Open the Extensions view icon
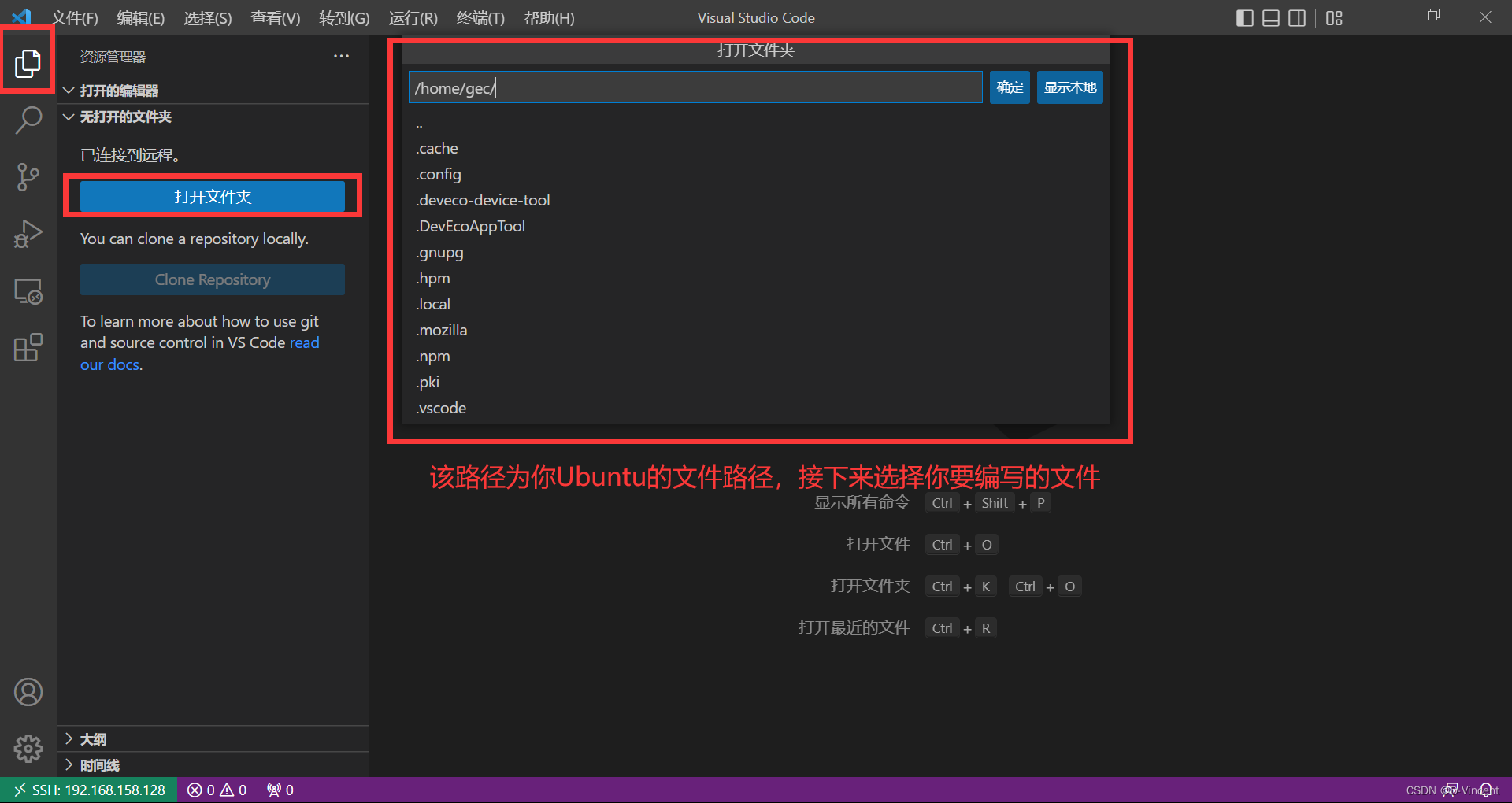 click(x=28, y=348)
